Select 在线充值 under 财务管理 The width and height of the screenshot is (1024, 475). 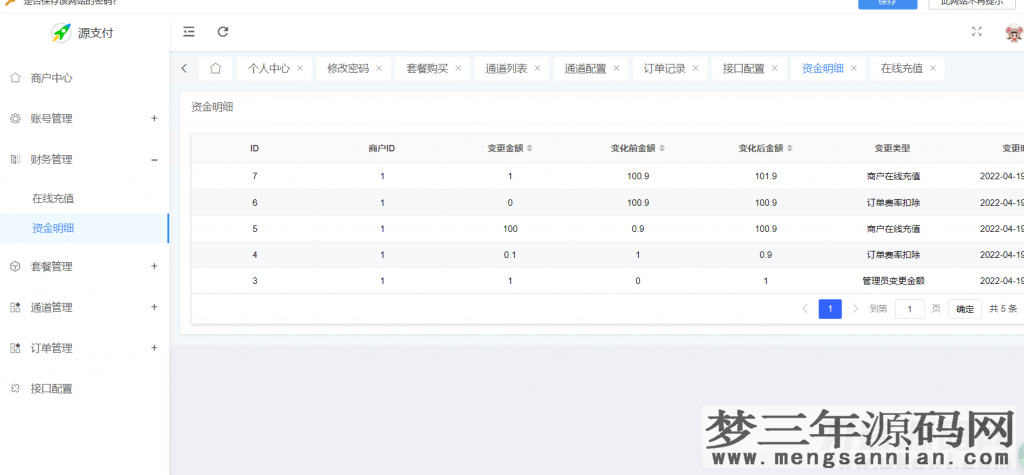(x=53, y=199)
